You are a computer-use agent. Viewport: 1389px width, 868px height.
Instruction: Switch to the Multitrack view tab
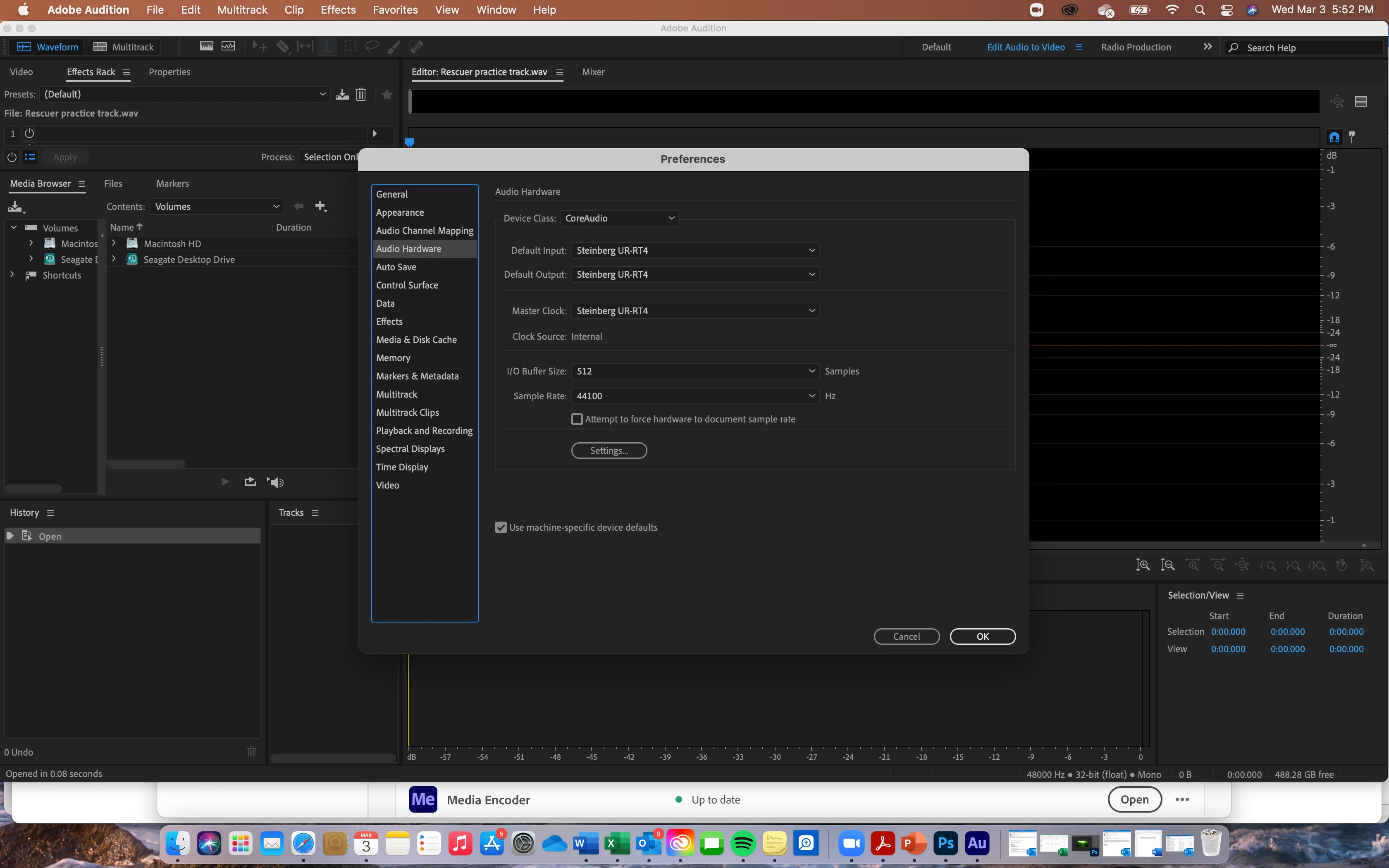[124, 47]
